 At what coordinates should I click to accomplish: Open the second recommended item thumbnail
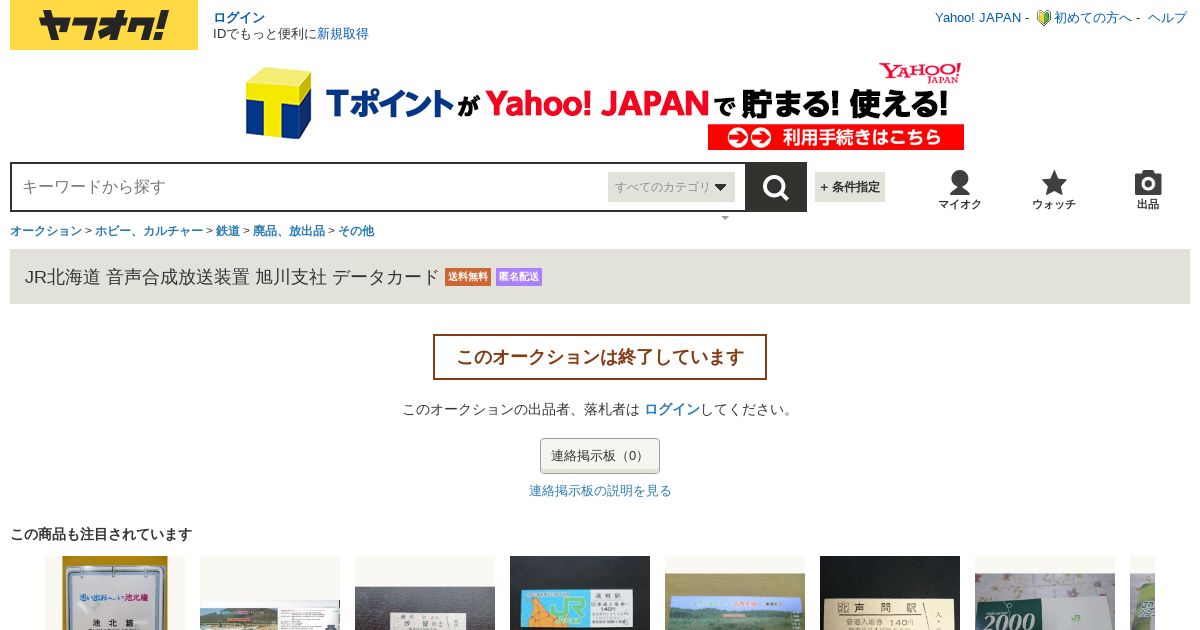pyautogui.click(x=270, y=593)
